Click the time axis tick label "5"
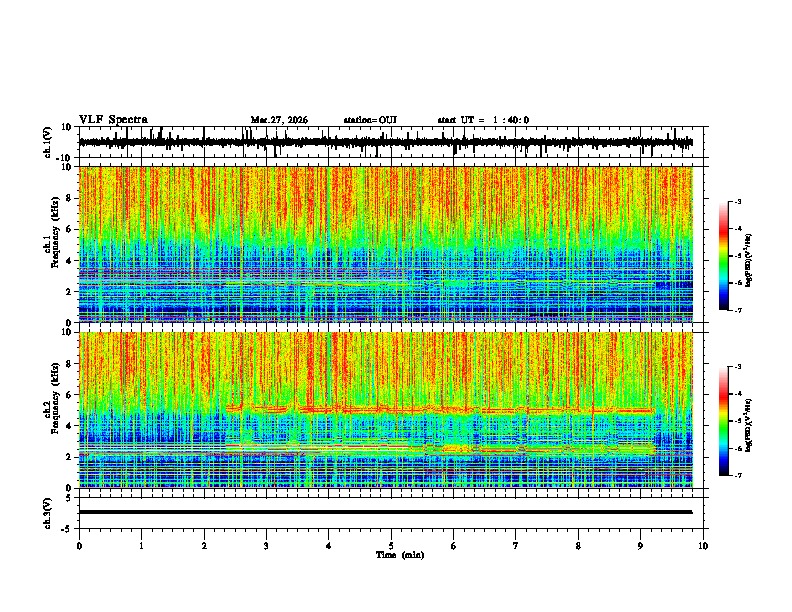 (391, 546)
